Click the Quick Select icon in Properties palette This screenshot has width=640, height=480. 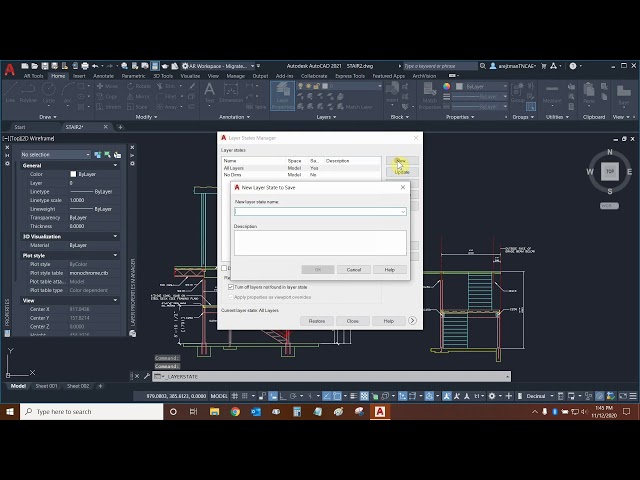118,155
